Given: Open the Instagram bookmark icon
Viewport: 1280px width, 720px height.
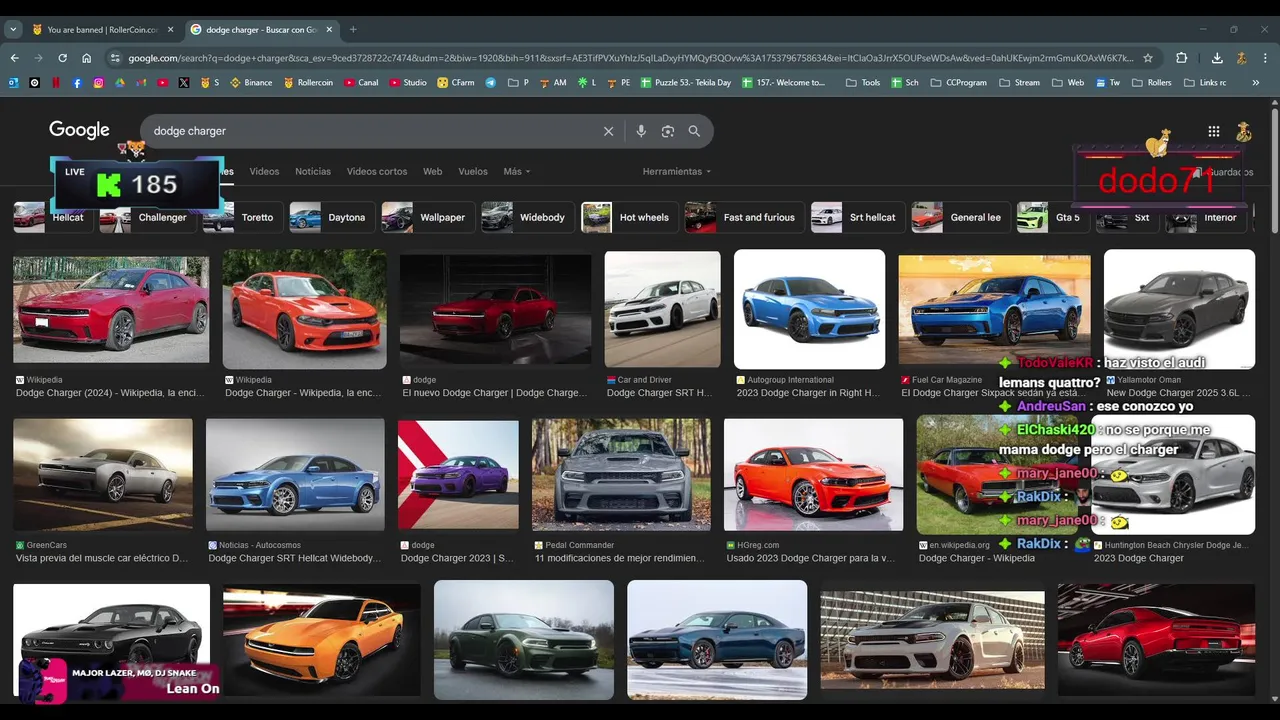Looking at the screenshot, I should [98, 83].
